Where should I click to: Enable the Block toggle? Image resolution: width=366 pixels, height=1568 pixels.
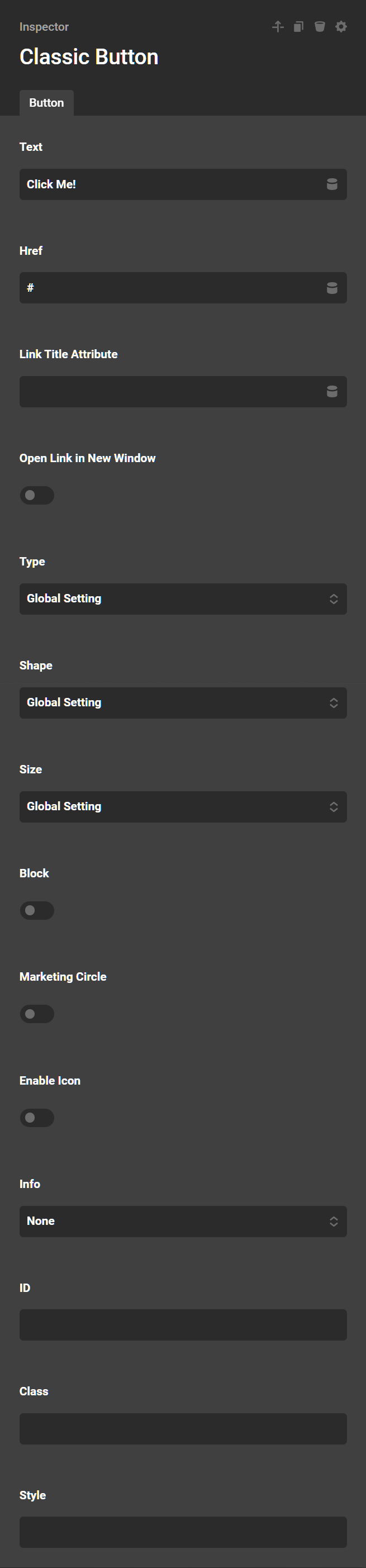[x=37, y=911]
